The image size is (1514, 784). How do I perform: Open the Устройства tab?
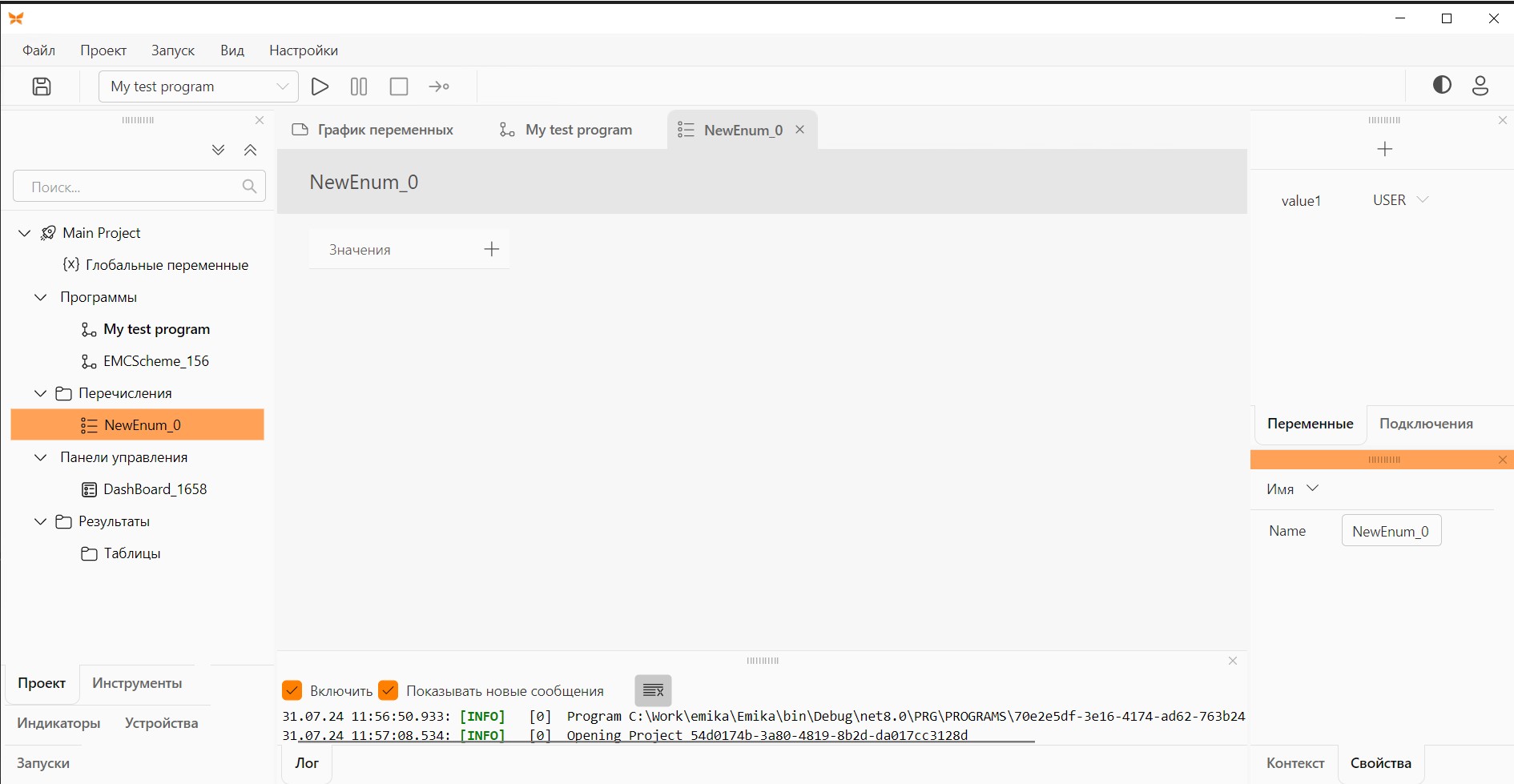[x=162, y=723]
